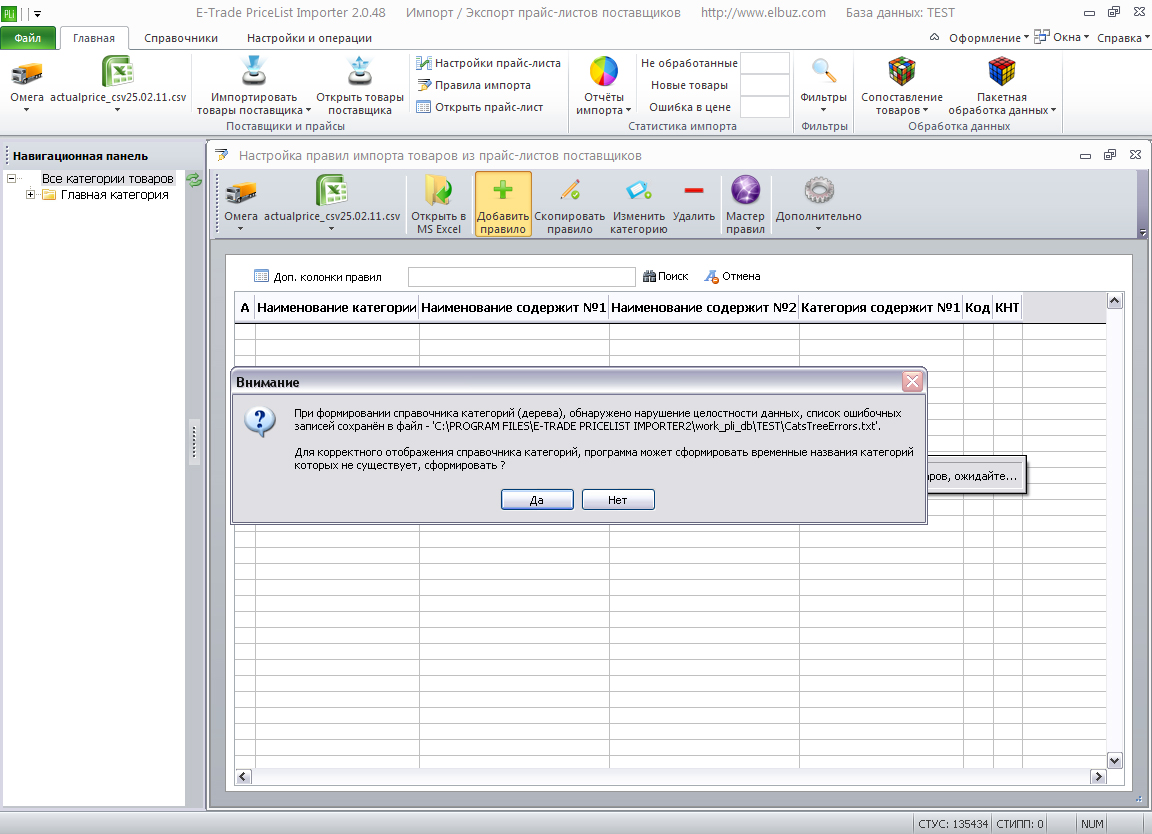This screenshot has height=834, width=1152.
Task: Close the Внимание dialog with red X
Action: coord(912,381)
